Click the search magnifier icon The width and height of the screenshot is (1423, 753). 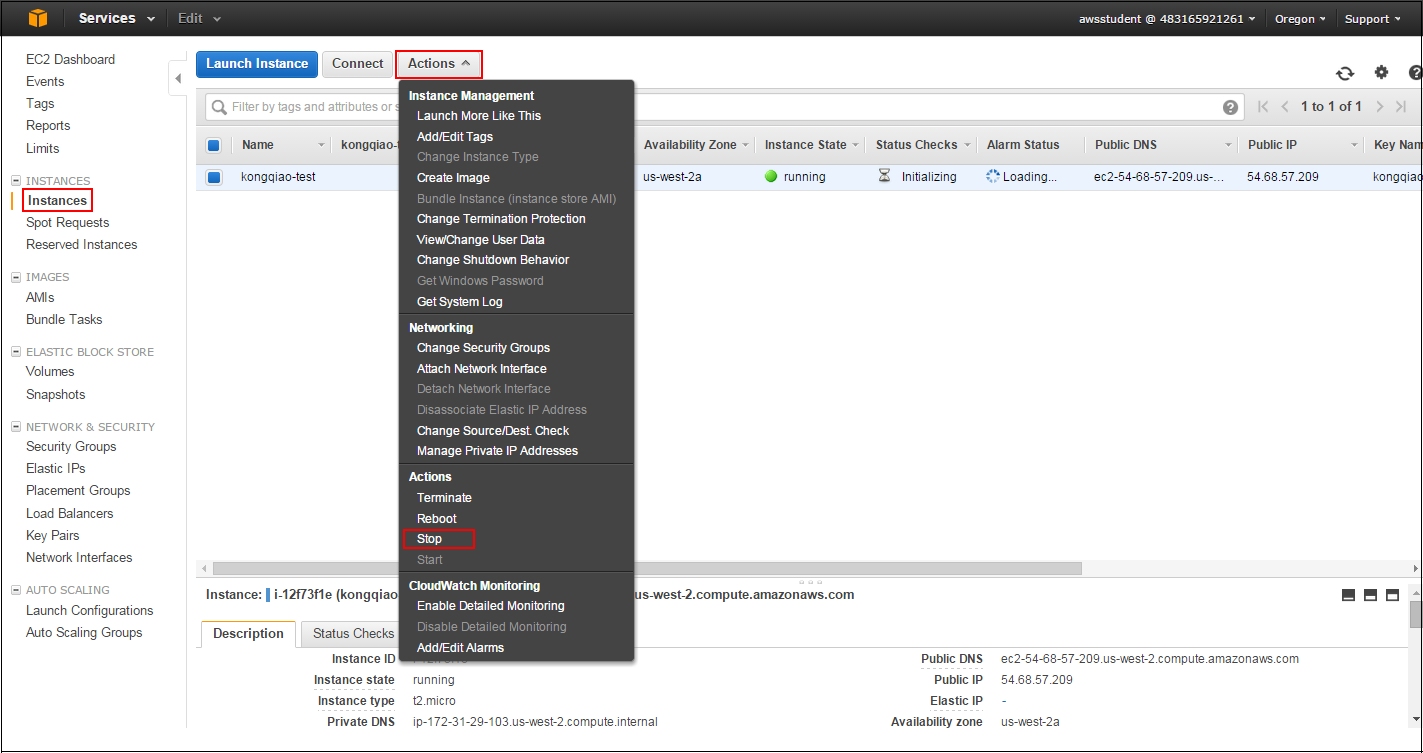click(219, 107)
